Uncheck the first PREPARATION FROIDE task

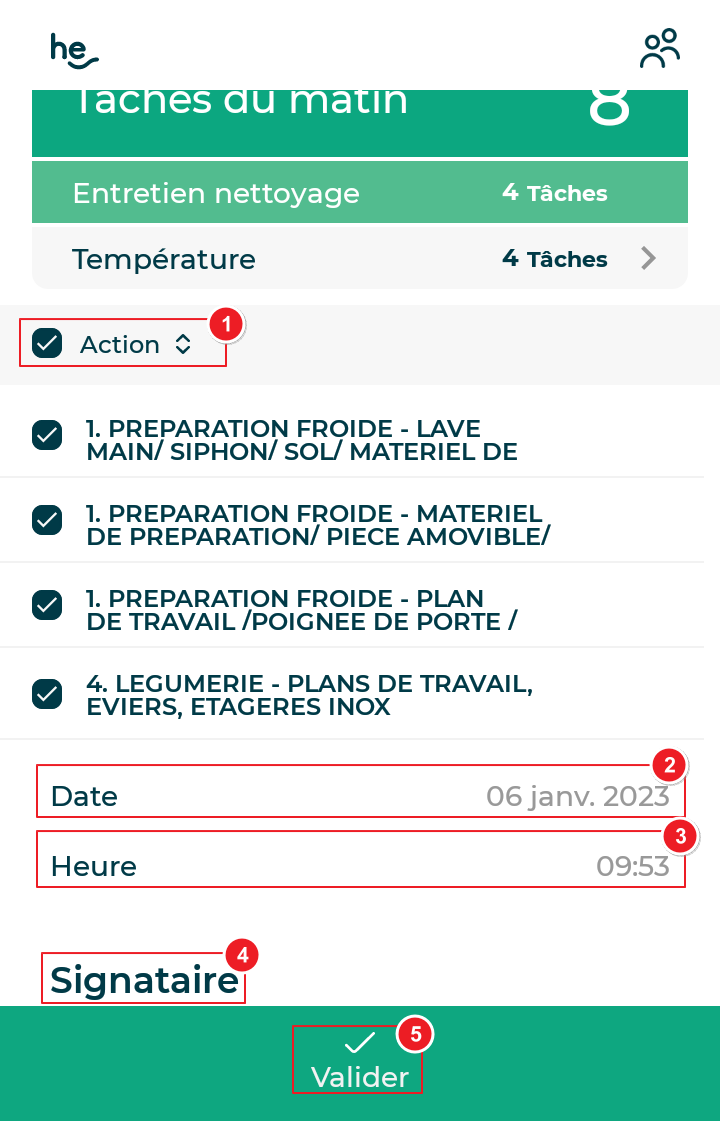tap(46, 434)
